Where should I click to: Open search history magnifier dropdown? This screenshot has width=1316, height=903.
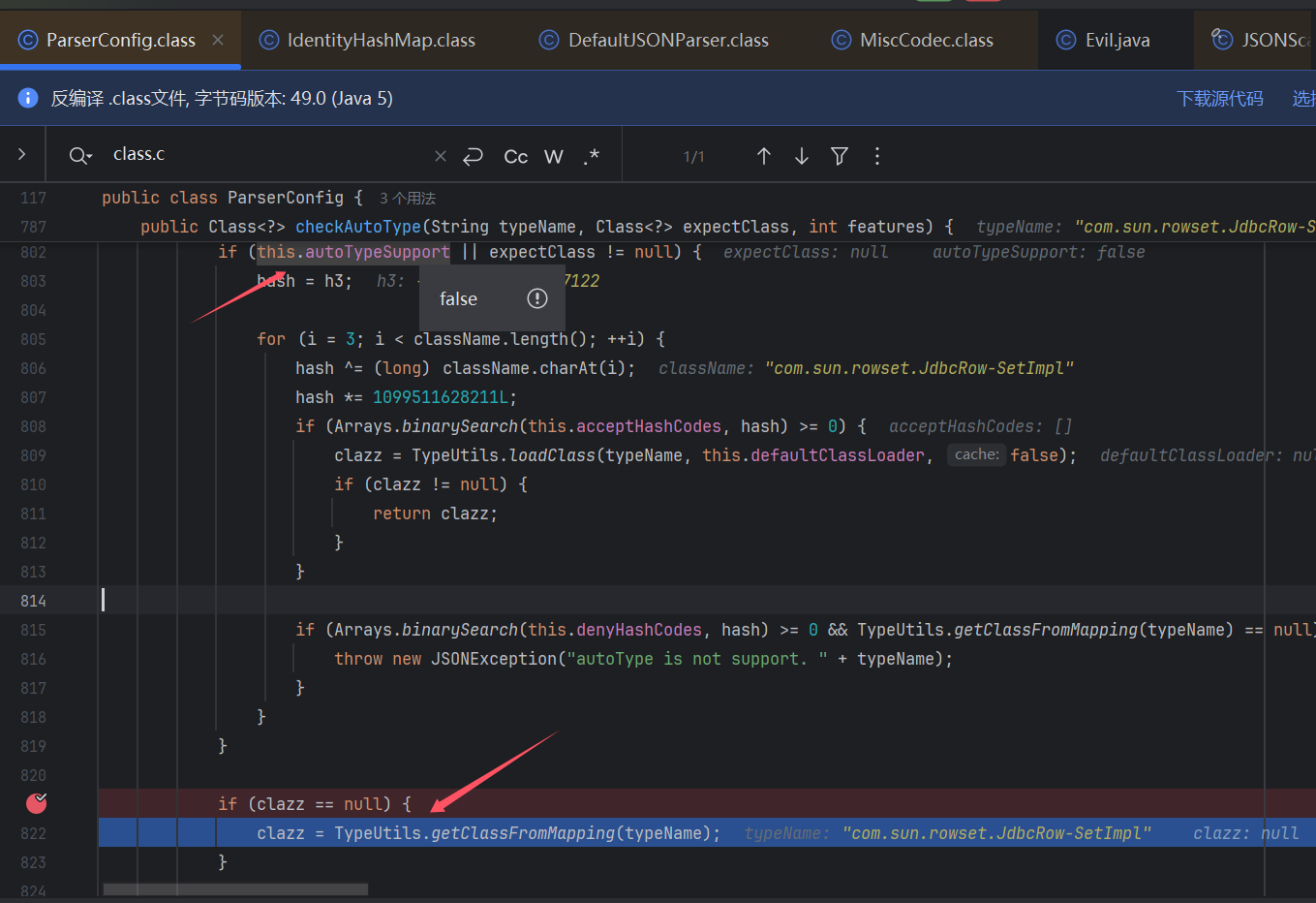click(80, 155)
